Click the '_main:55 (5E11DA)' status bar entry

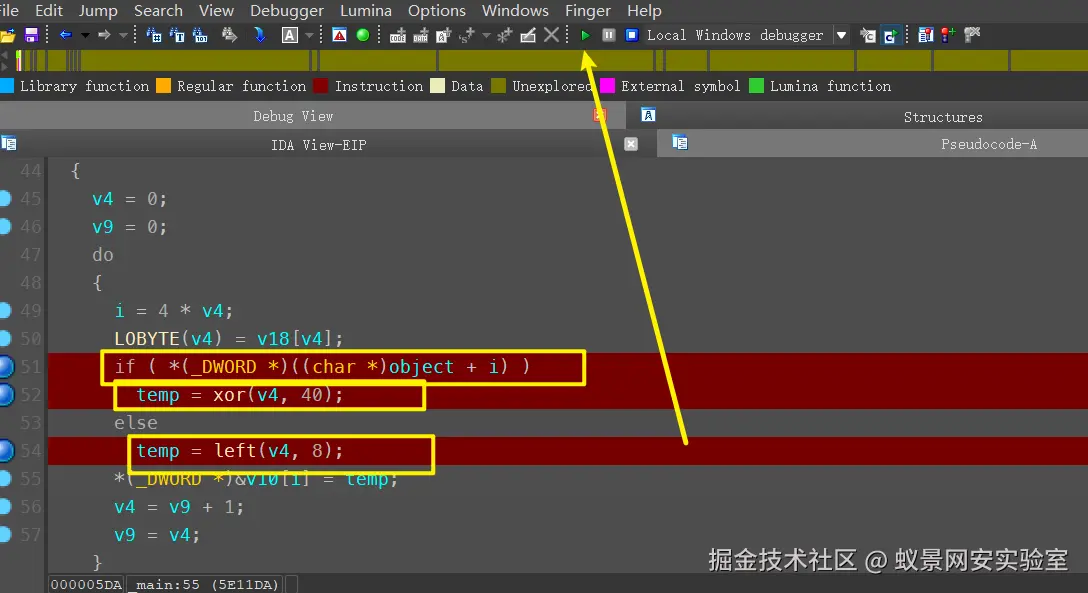click(207, 585)
